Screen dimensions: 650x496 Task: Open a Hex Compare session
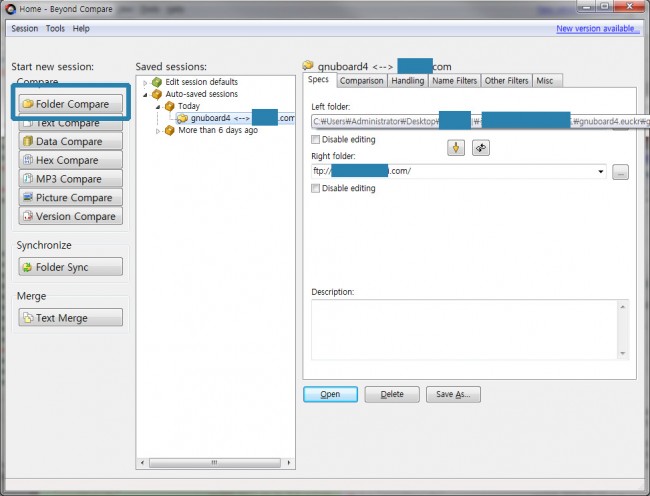[x=70, y=160]
